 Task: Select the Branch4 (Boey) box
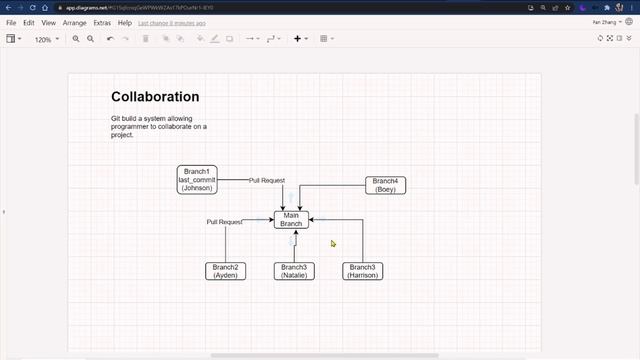(x=385, y=185)
